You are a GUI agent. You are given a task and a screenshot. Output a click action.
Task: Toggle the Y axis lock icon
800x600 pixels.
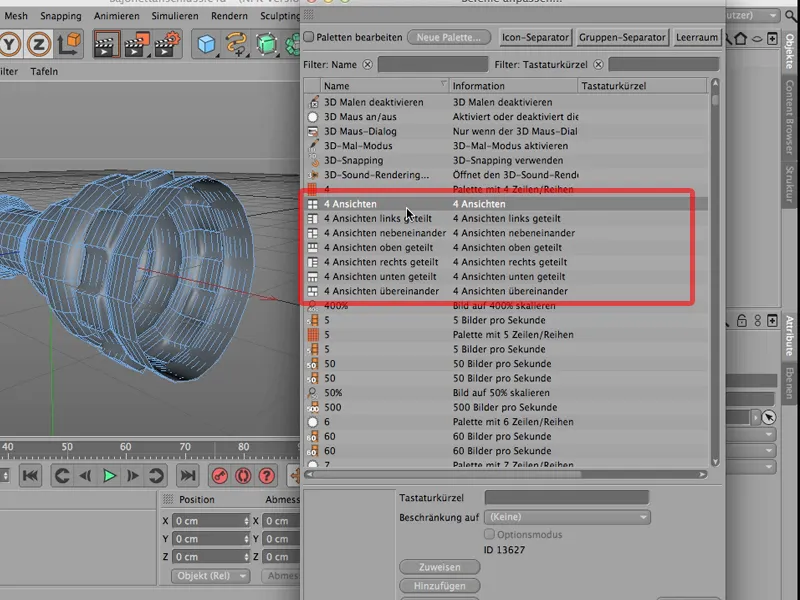[x=10, y=44]
